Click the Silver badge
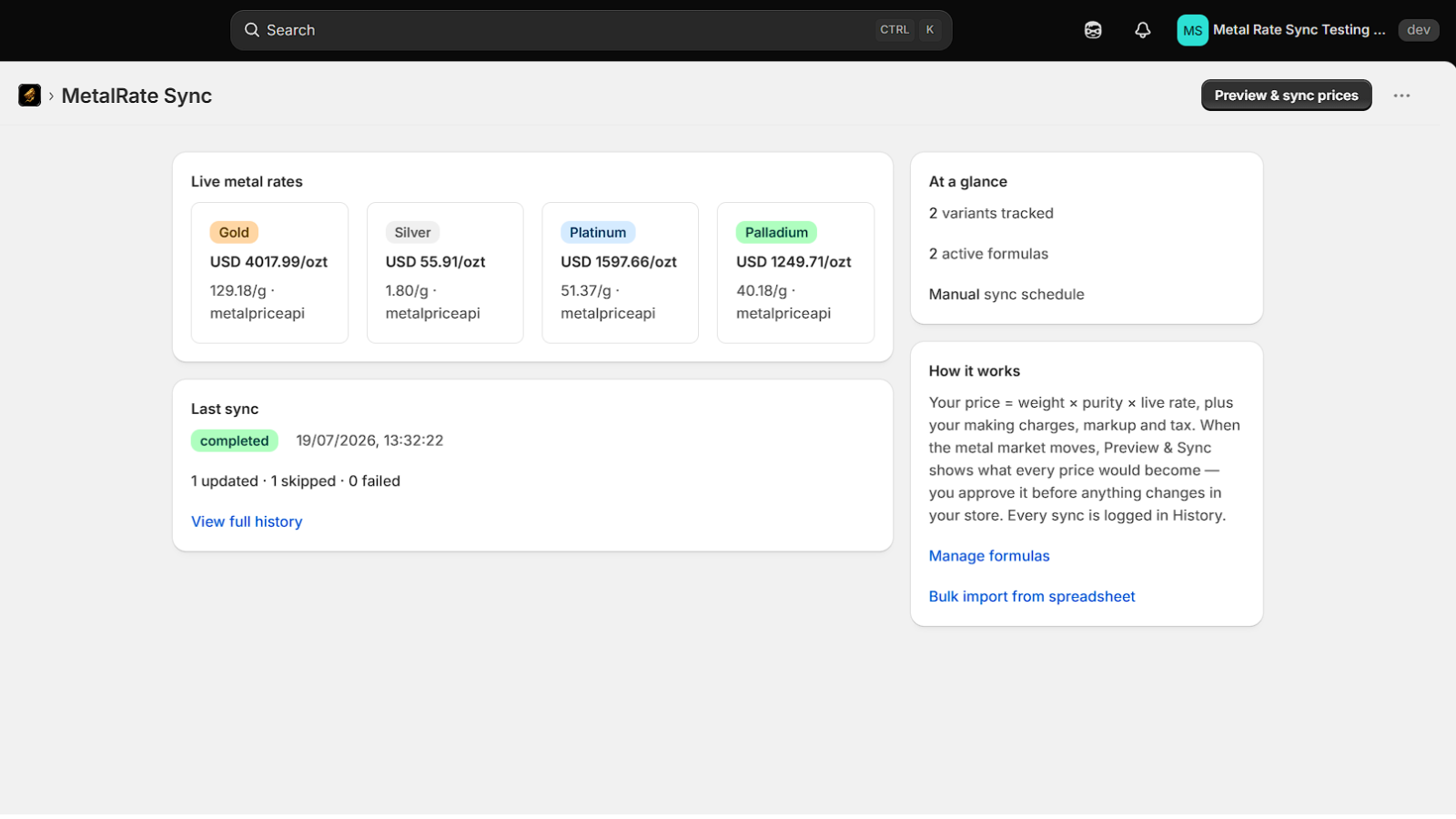1456x819 pixels. tap(412, 232)
